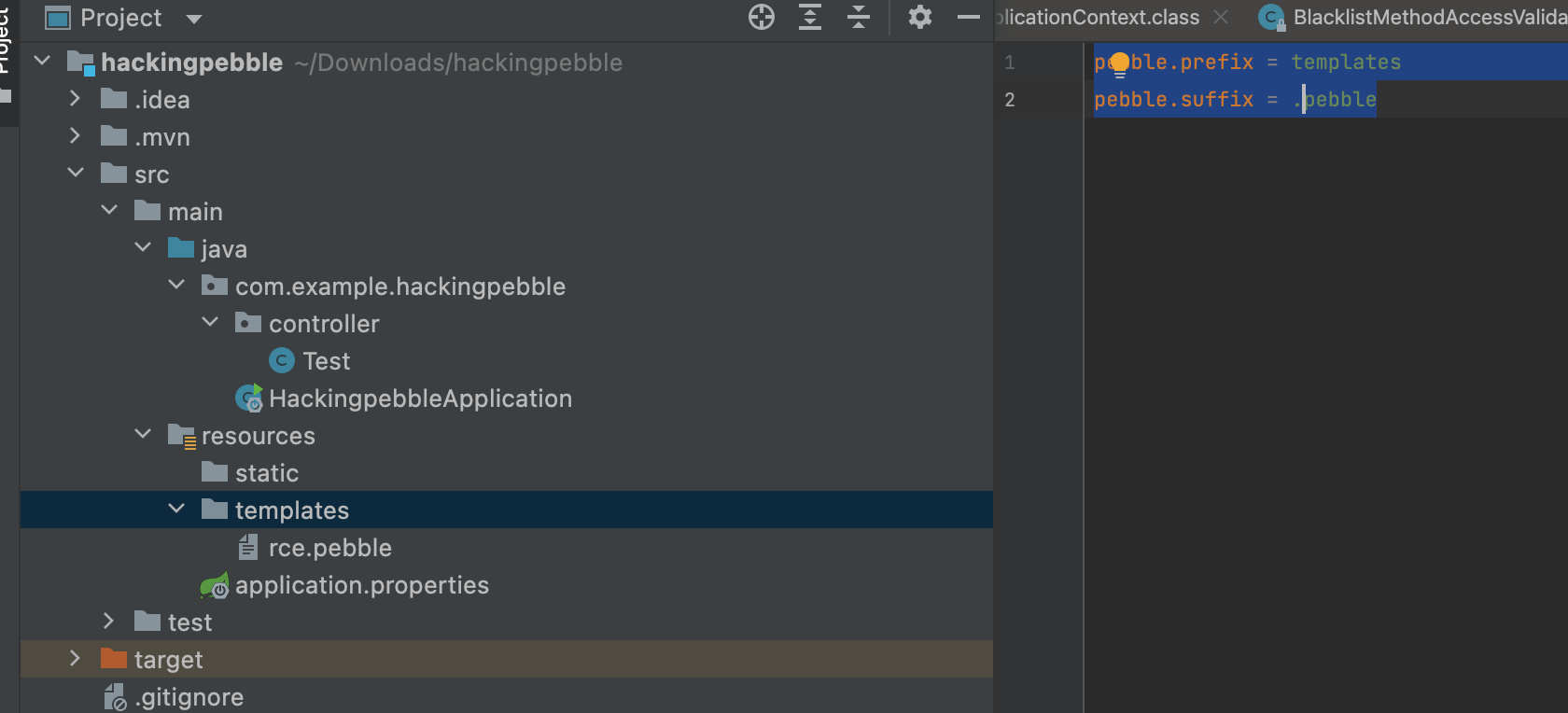
Task: Expand the target folder
Action: tap(76, 658)
